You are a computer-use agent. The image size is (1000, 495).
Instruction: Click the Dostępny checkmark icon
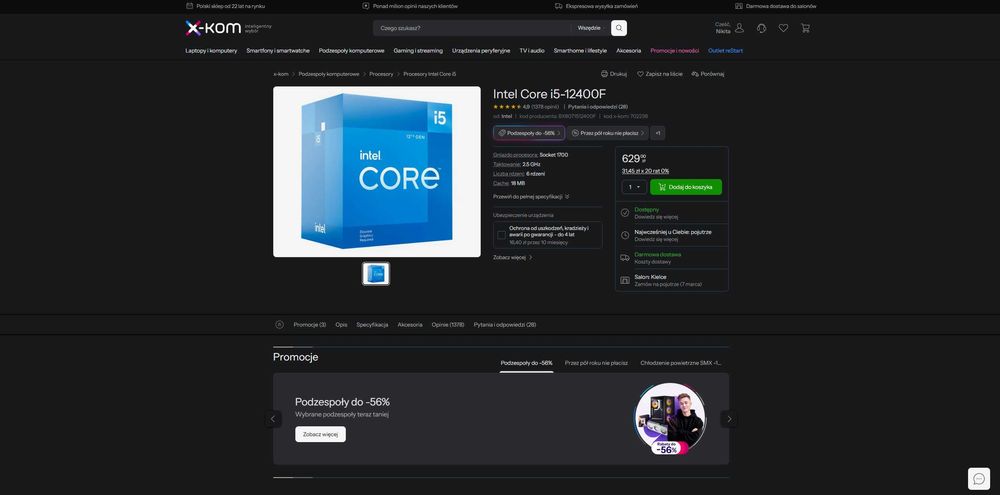tap(625, 212)
